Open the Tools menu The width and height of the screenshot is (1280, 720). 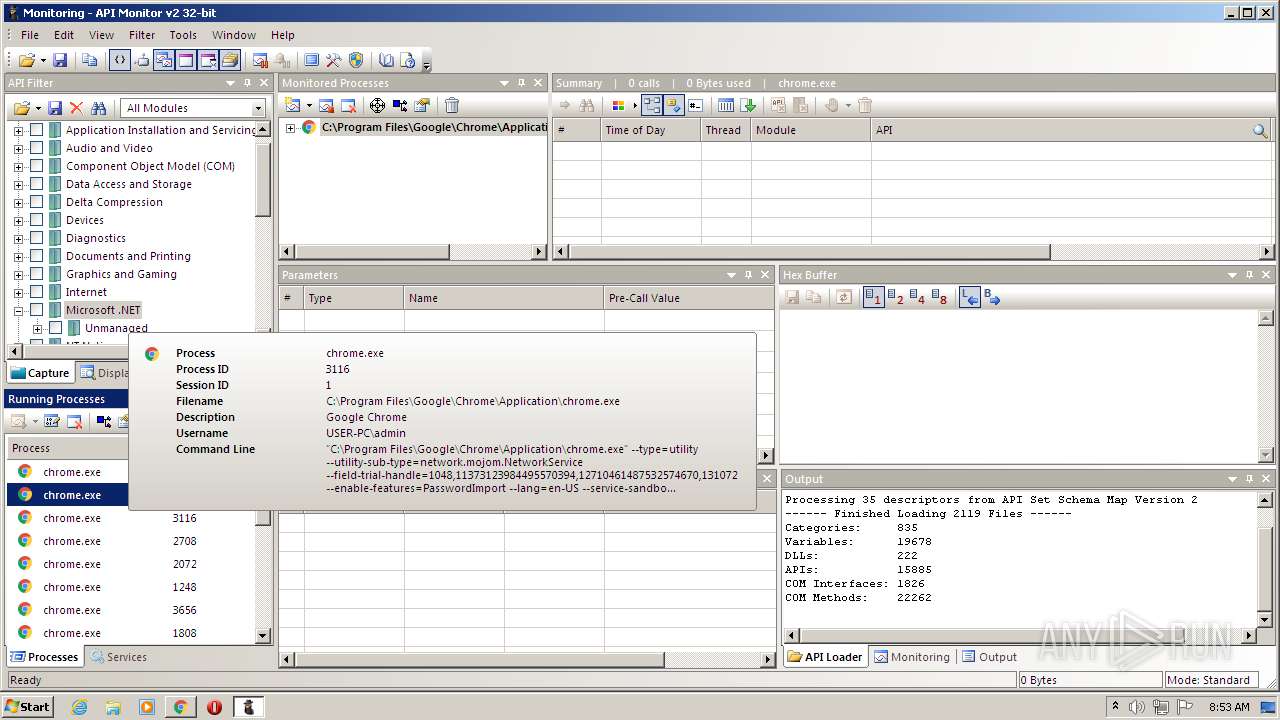pos(183,35)
